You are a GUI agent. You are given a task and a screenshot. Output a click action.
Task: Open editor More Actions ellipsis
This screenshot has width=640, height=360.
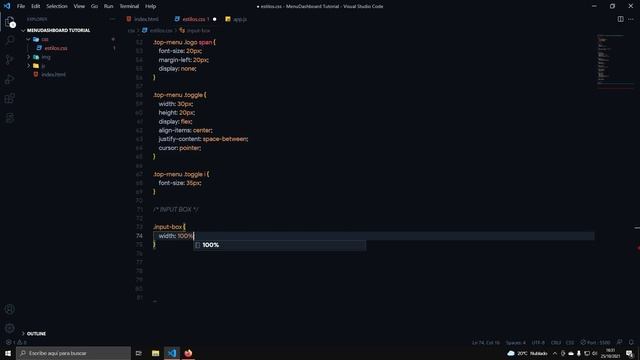[631, 19]
